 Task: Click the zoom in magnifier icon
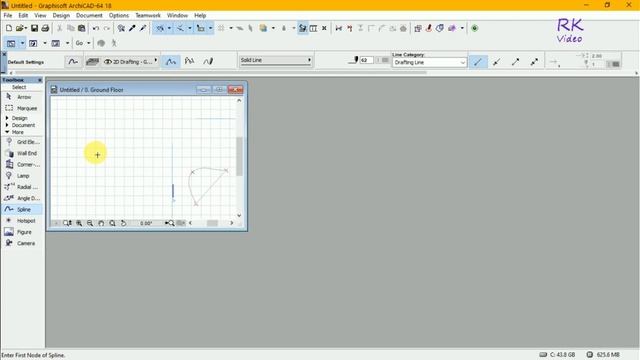79,223
